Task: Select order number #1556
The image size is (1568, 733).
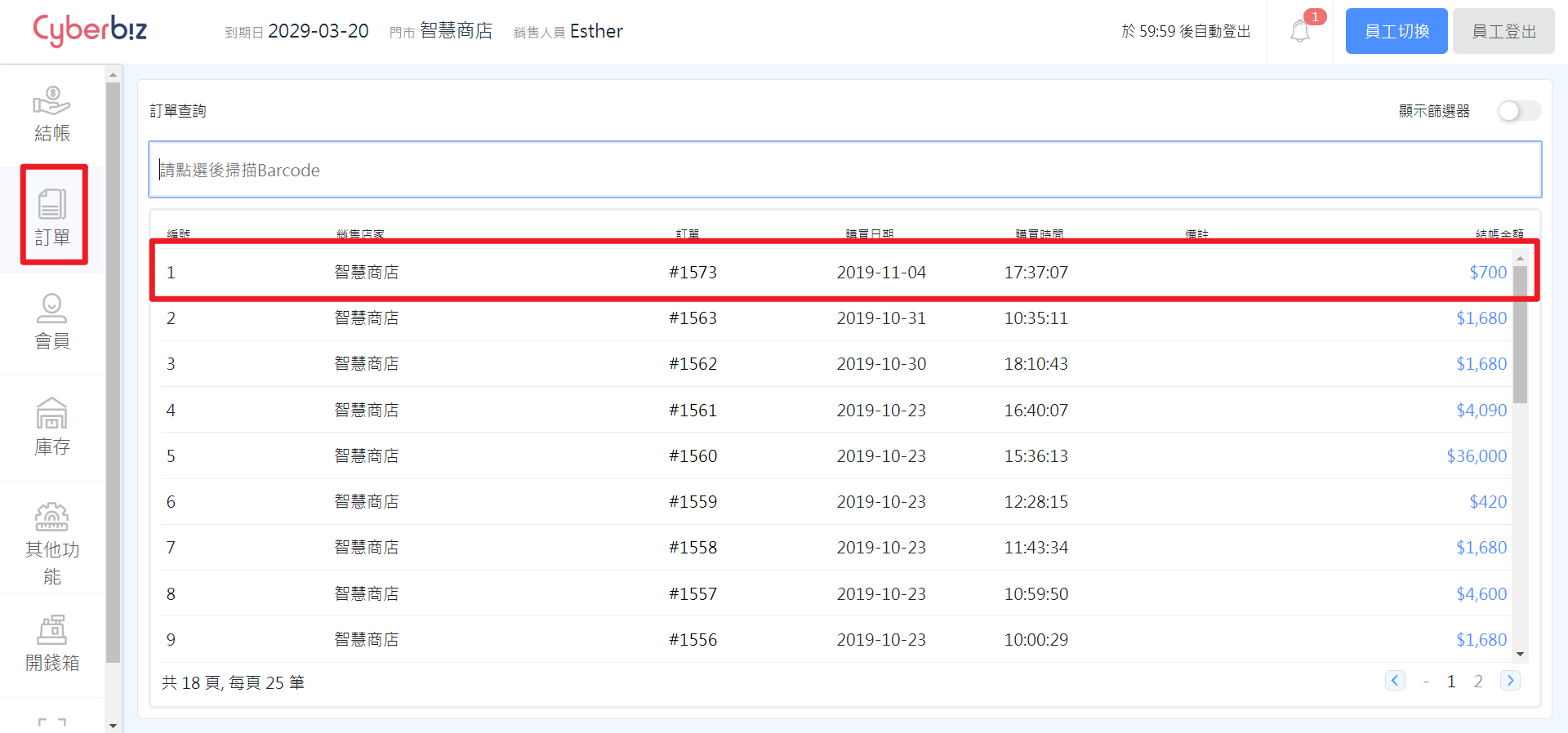Action: point(693,640)
